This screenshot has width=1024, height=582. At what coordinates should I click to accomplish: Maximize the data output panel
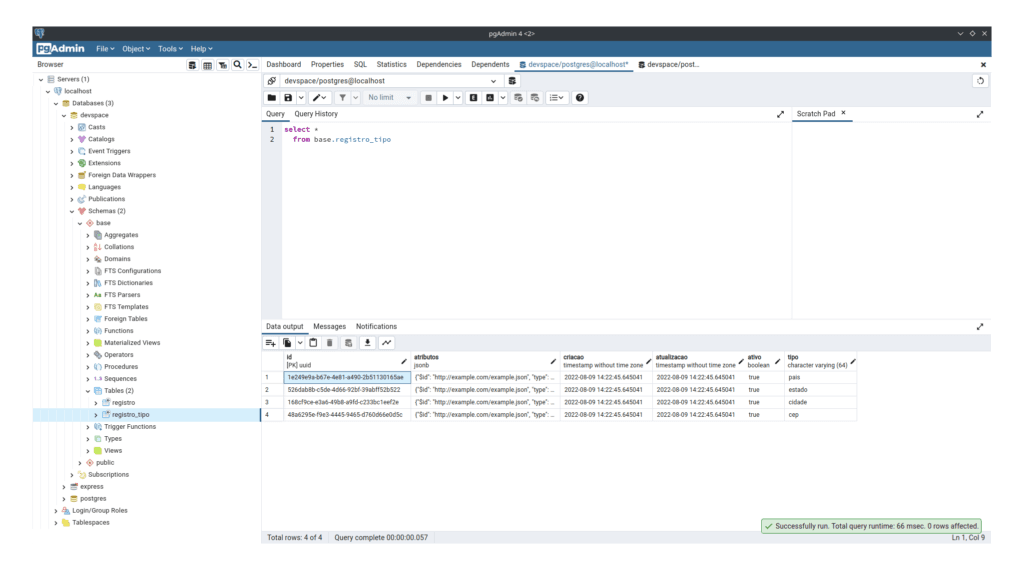coord(980,327)
